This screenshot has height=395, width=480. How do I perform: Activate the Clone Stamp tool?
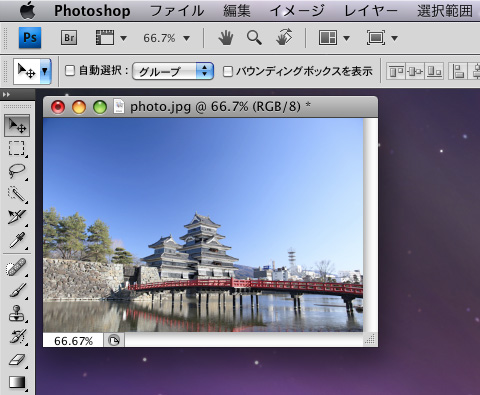[x=17, y=313]
